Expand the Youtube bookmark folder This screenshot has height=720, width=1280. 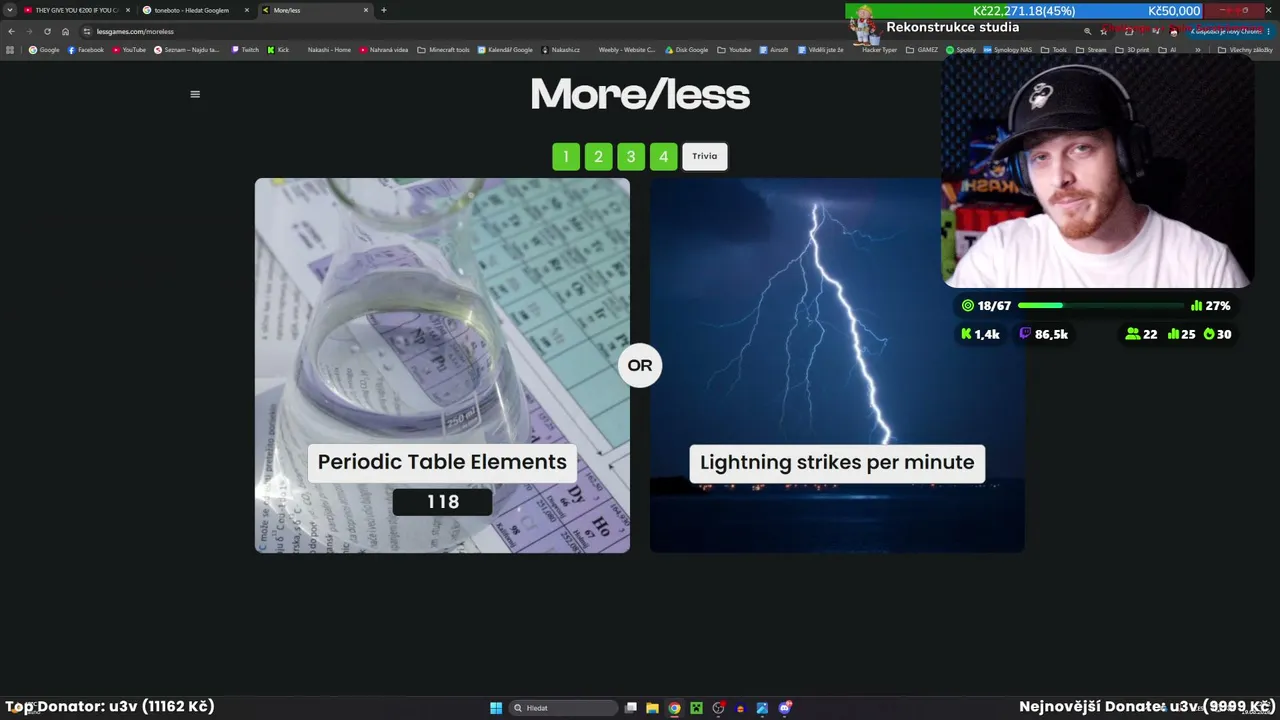(734, 50)
